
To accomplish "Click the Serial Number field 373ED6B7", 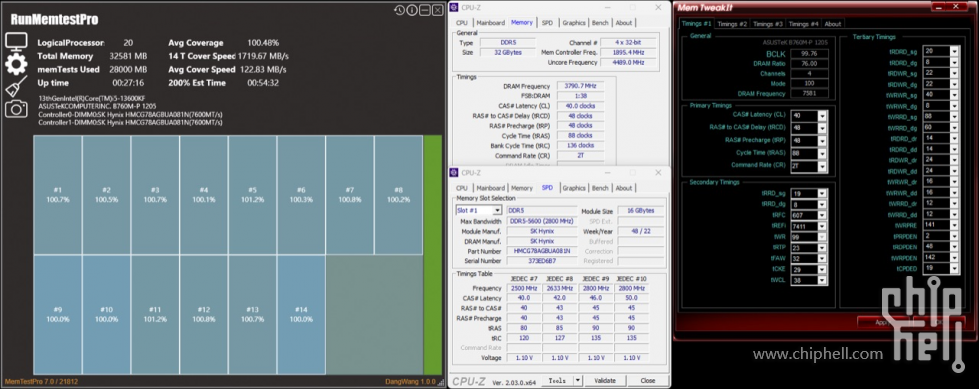I will (x=541, y=261).
